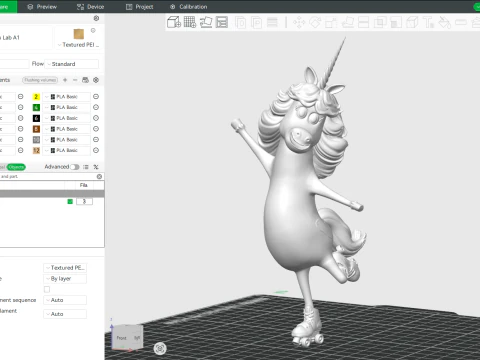The height and width of the screenshot is (360, 480).
Task: Click the plus icon to add filament
Action: 65,80
